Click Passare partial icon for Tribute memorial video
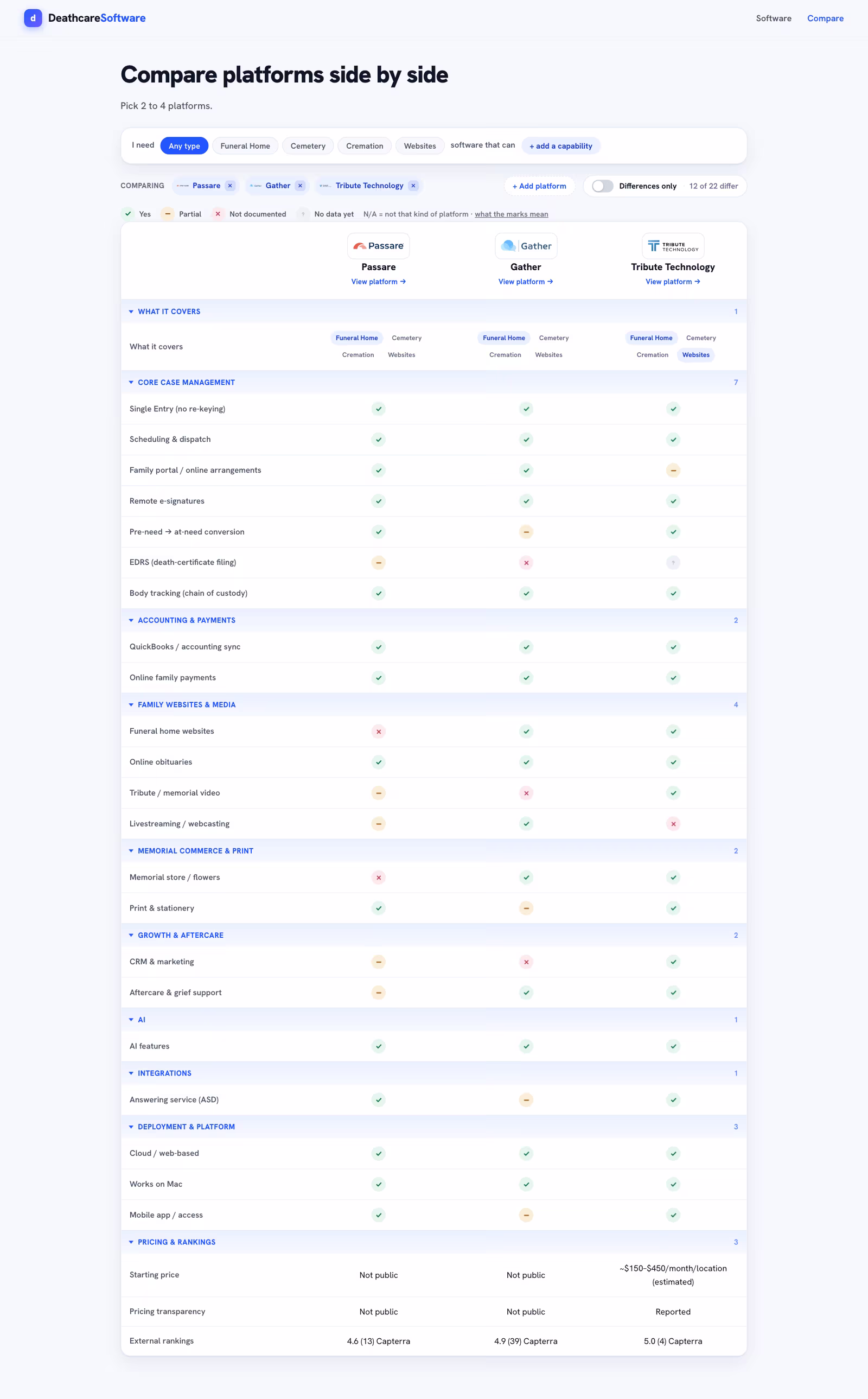 coord(378,793)
